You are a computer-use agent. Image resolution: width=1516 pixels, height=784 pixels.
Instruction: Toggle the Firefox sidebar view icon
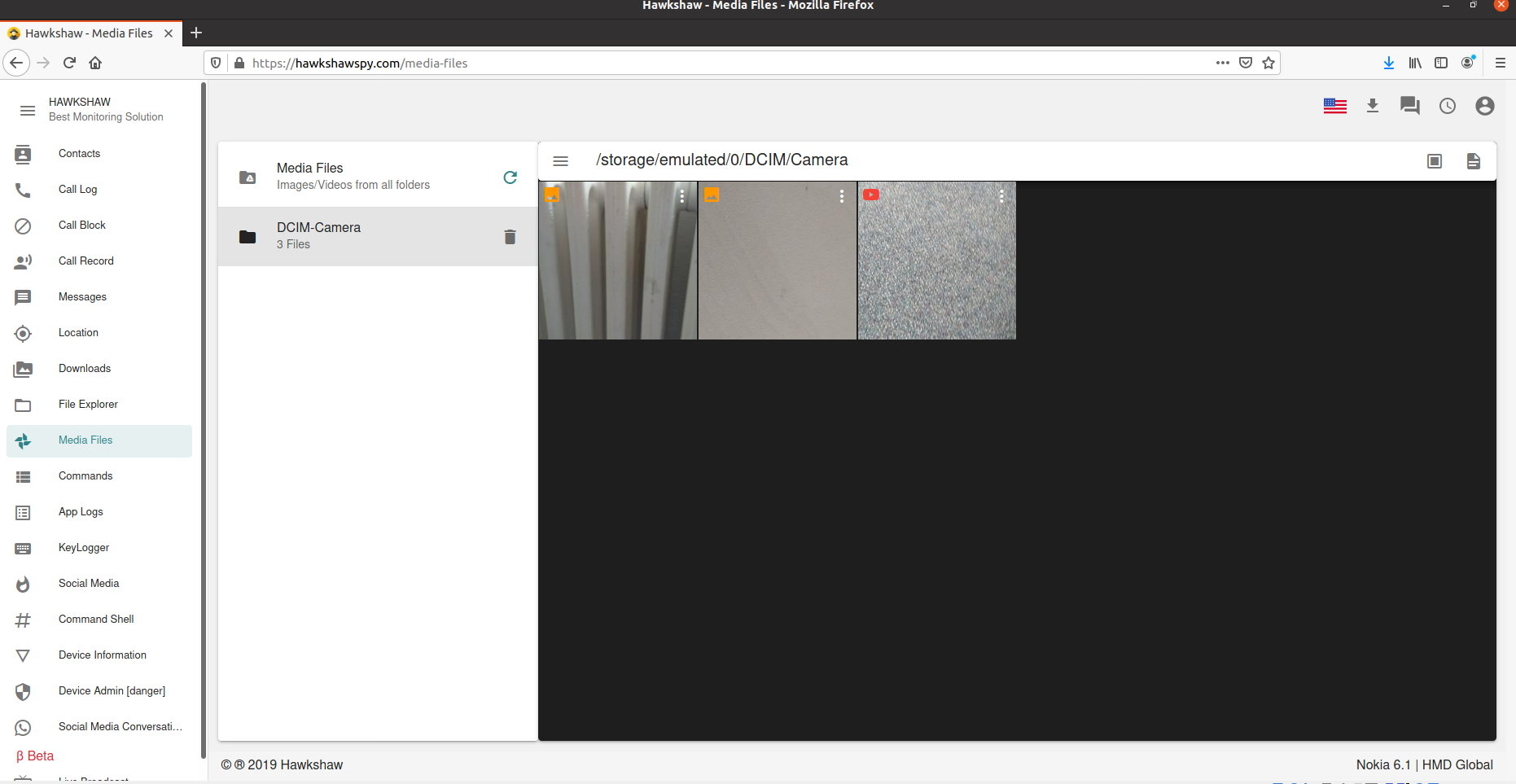1441,63
